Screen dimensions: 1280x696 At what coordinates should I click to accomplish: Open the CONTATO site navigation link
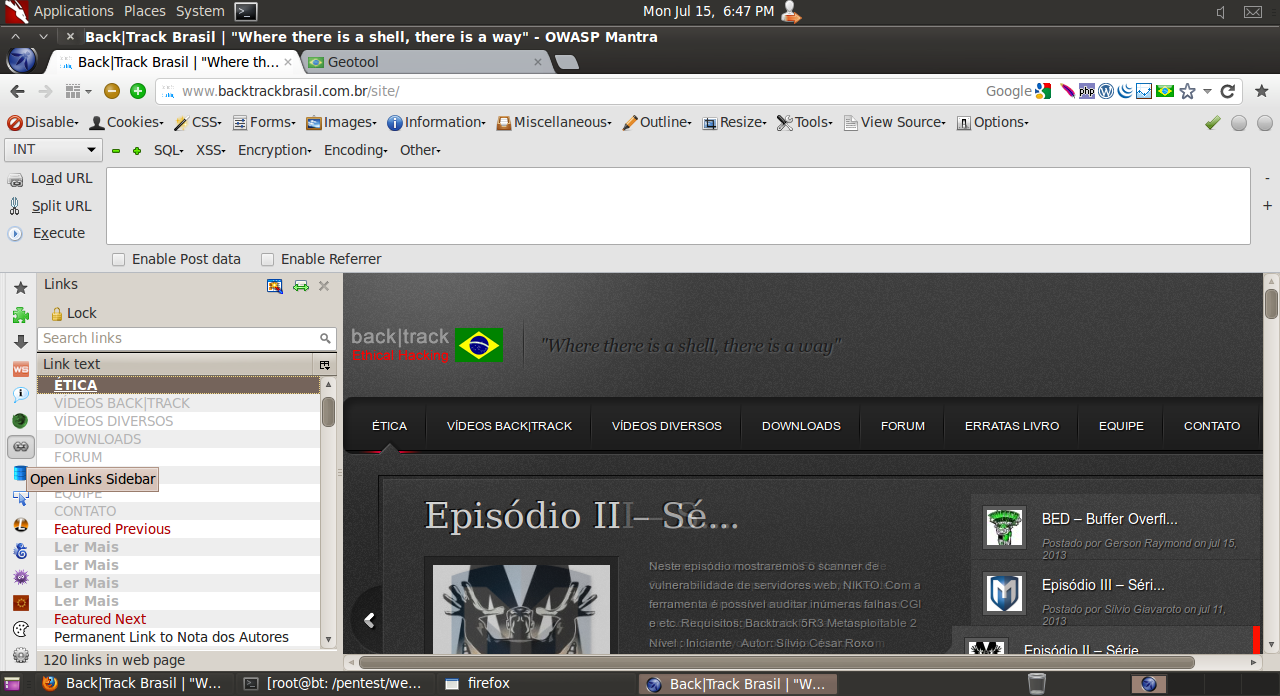click(x=1212, y=426)
